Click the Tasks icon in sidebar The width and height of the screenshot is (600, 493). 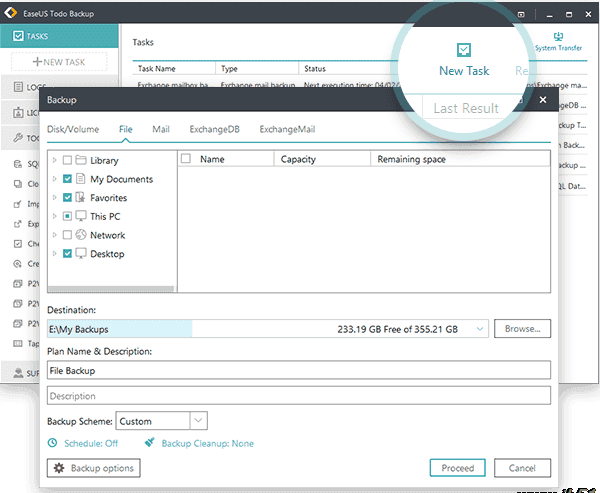(x=16, y=36)
